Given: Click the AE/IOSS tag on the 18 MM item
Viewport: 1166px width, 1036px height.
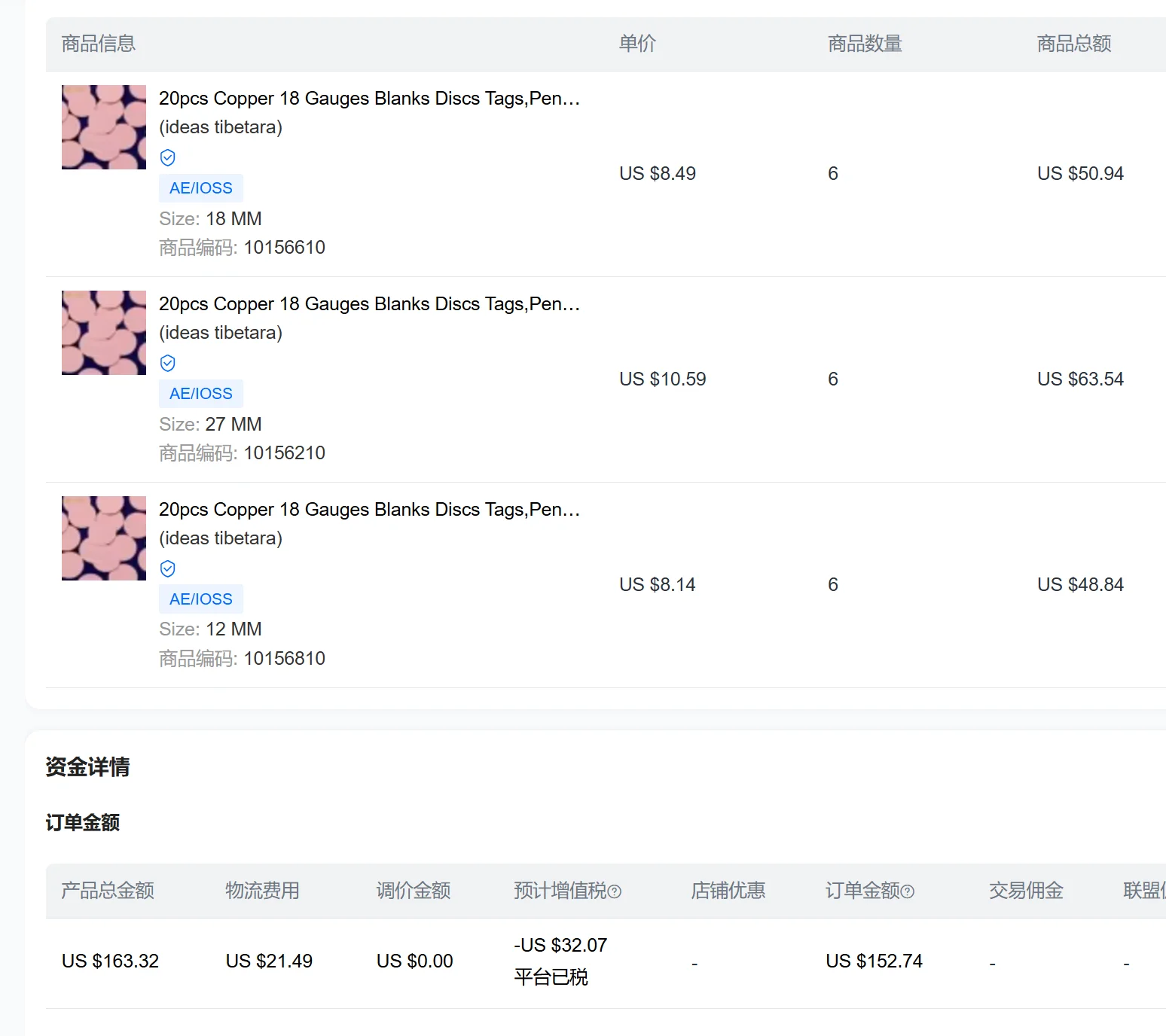Looking at the screenshot, I should (x=201, y=188).
